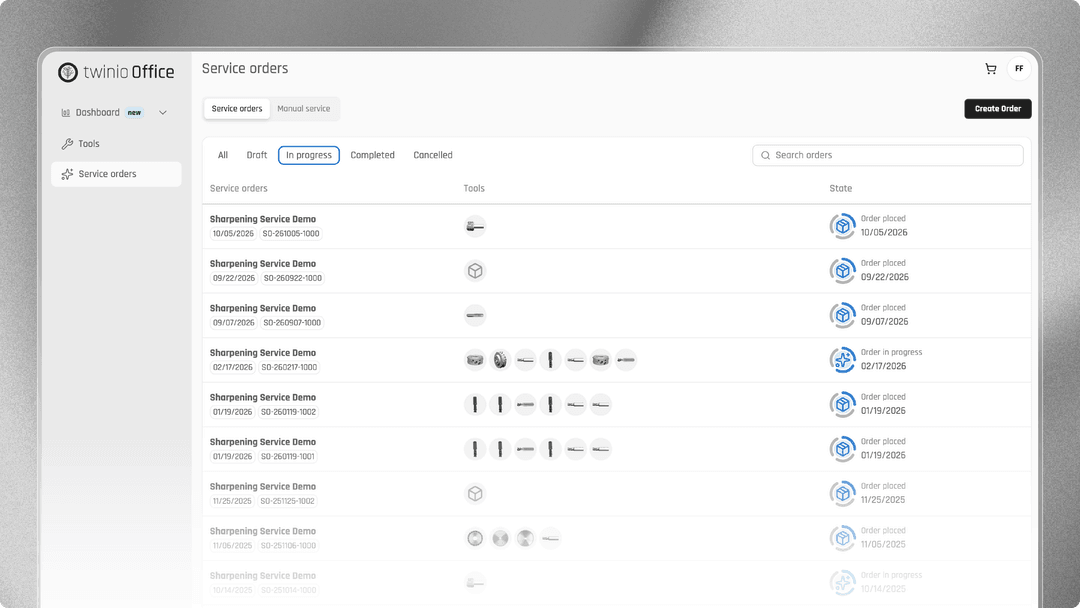The image size is (1080, 608).
Task: Click last tool thumbnail in order SO-260119-1002
Action: point(601,405)
